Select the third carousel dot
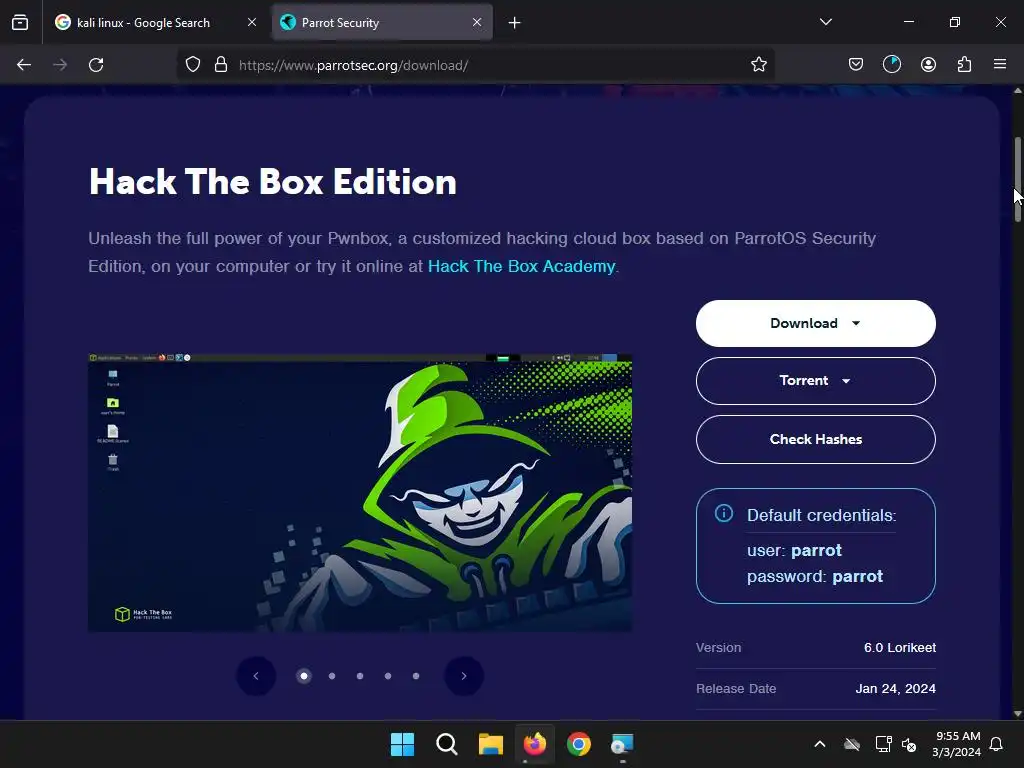 pyautogui.click(x=360, y=676)
